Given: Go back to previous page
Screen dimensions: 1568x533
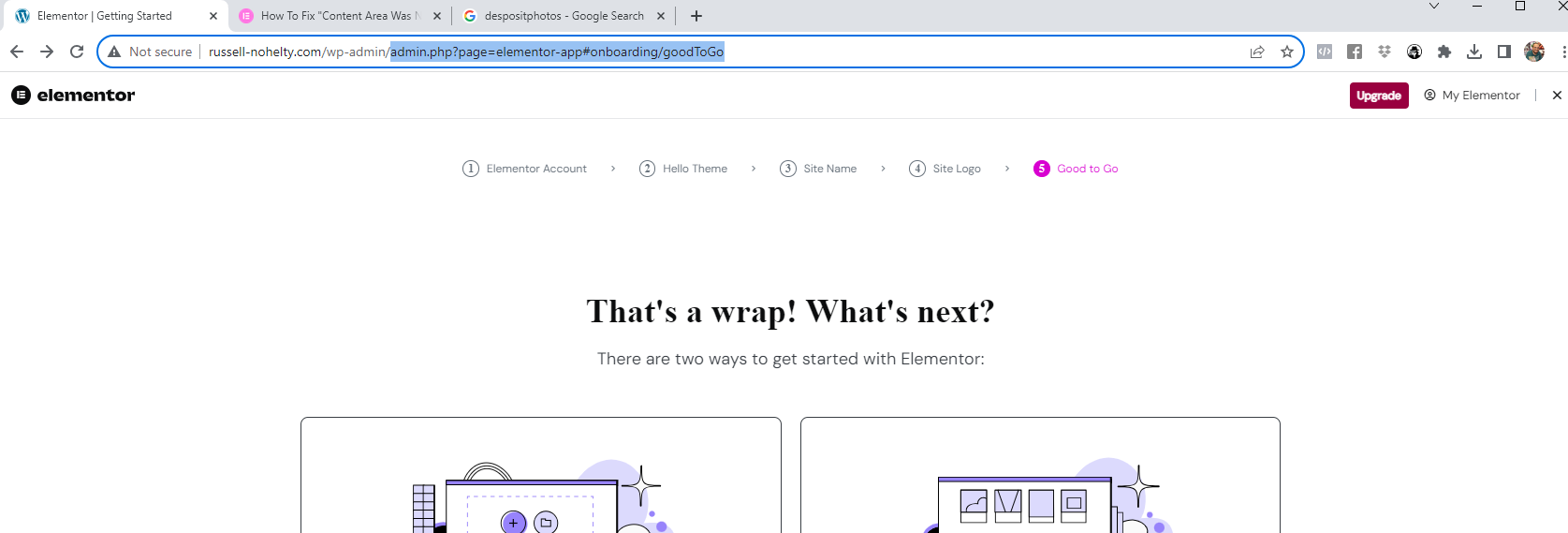Looking at the screenshot, I should pyautogui.click(x=17, y=52).
